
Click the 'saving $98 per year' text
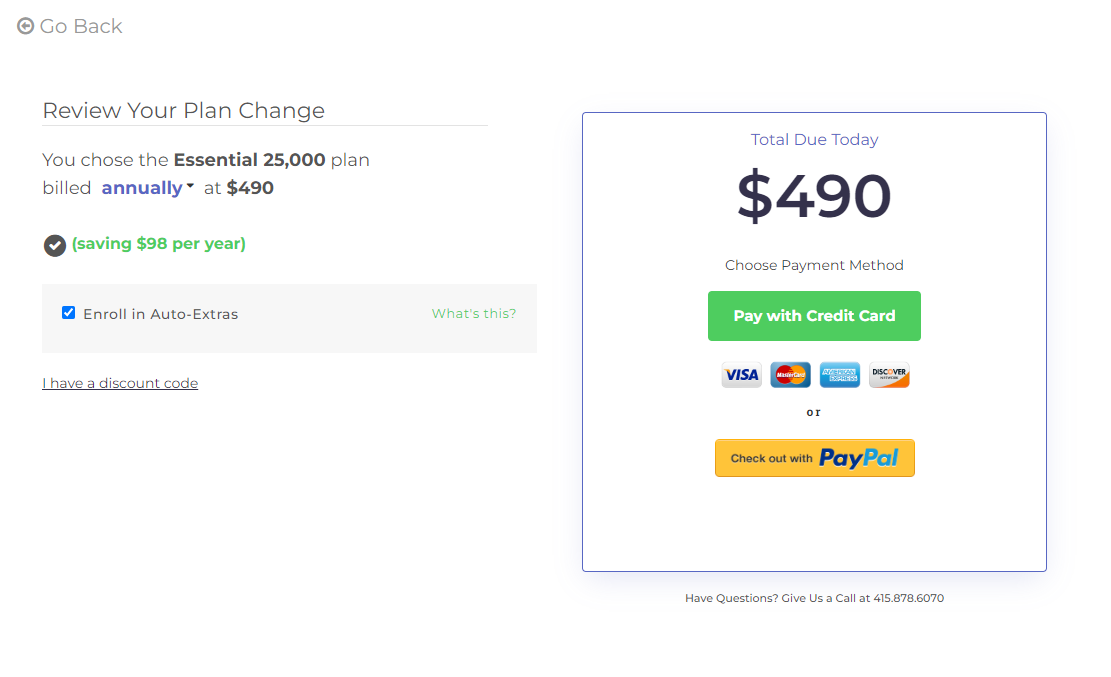159,244
